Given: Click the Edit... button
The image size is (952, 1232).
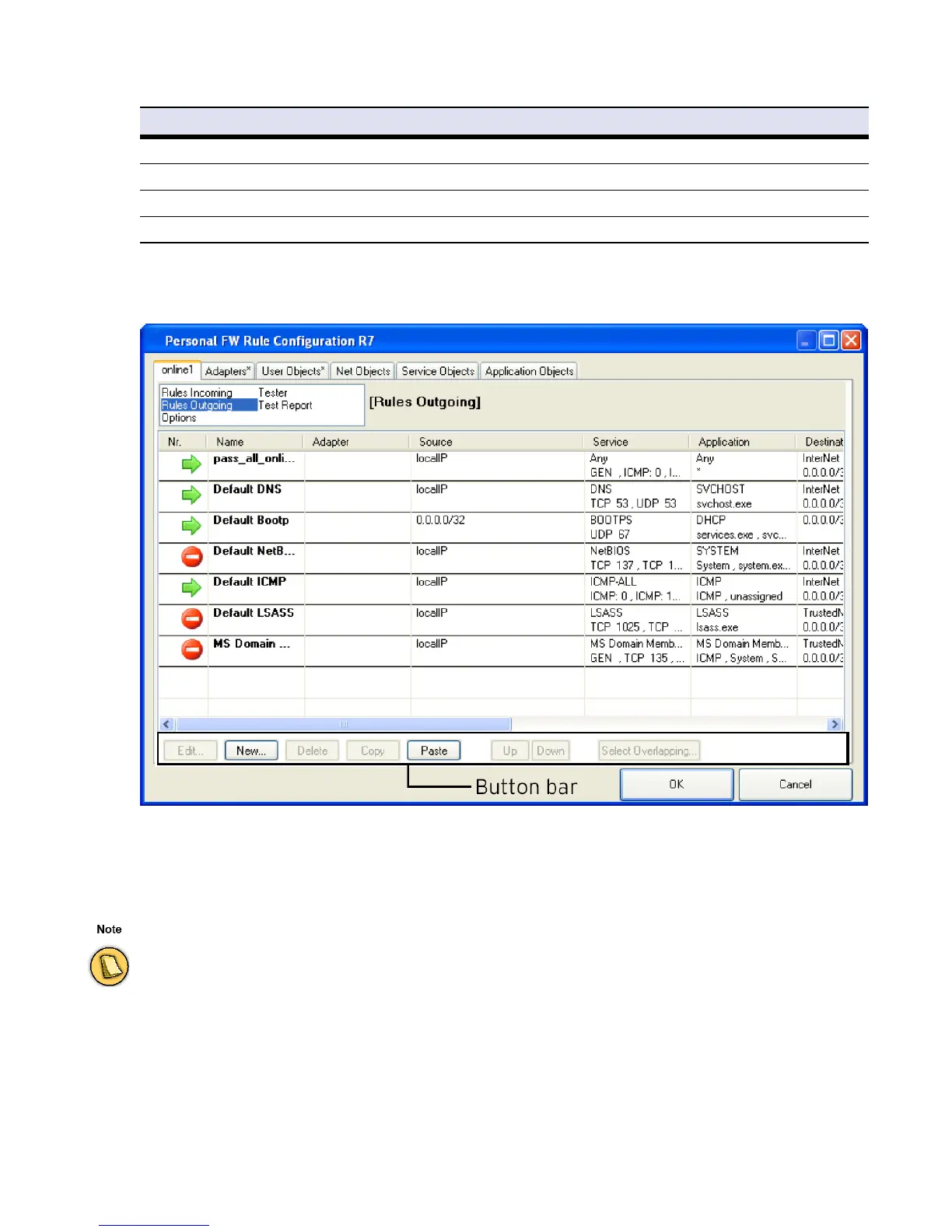Looking at the screenshot, I should 191,751.
